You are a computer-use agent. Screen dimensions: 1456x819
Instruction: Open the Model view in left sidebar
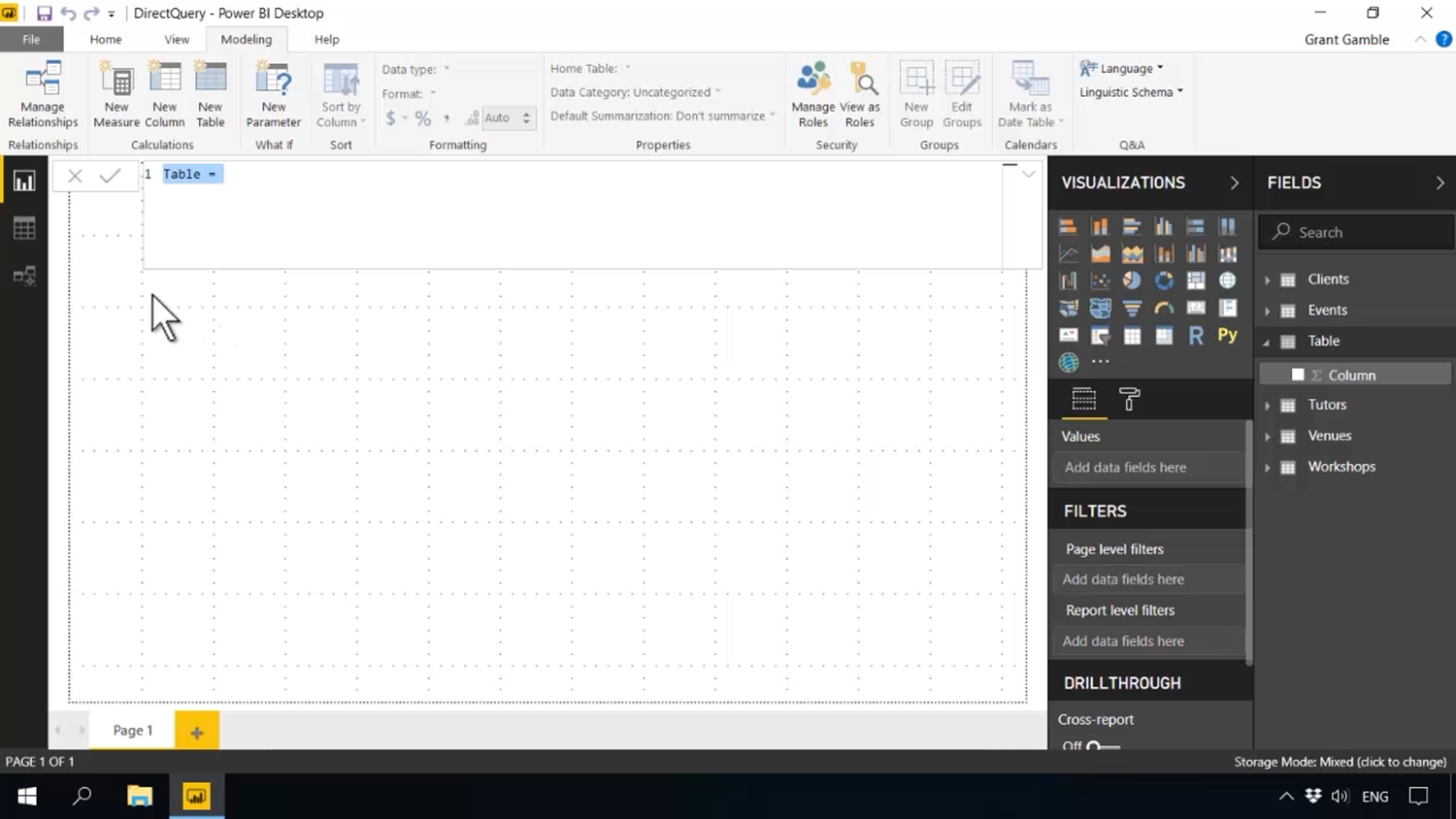pyautogui.click(x=24, y=277)
